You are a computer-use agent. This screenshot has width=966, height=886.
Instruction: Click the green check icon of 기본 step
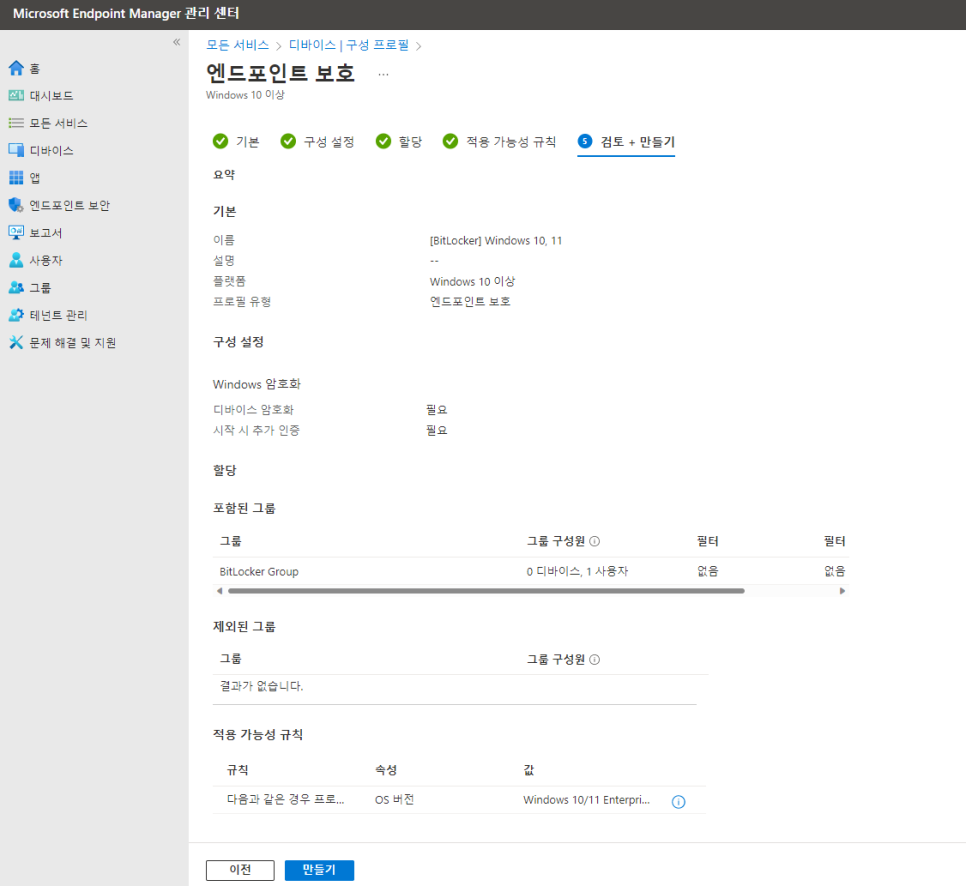pos(220,142)
